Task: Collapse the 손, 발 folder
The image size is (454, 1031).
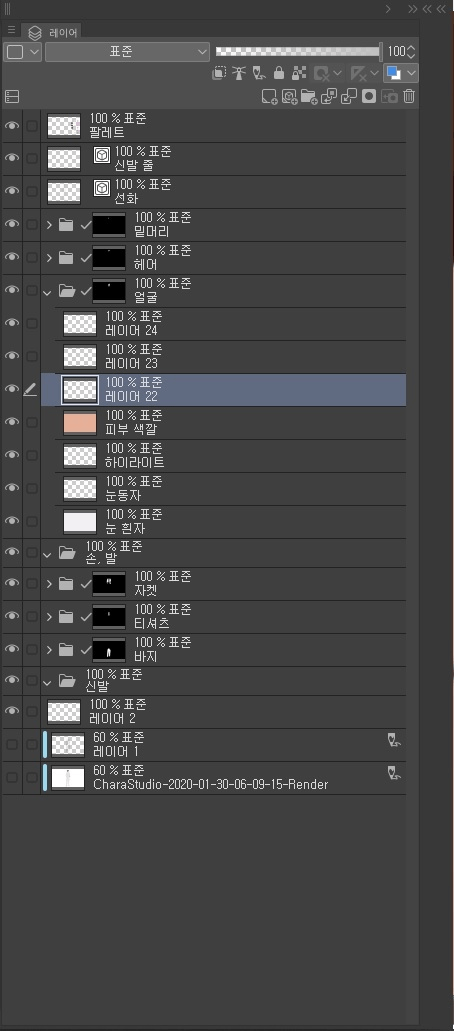Action: pyautogui.click(x=47, y=554)
